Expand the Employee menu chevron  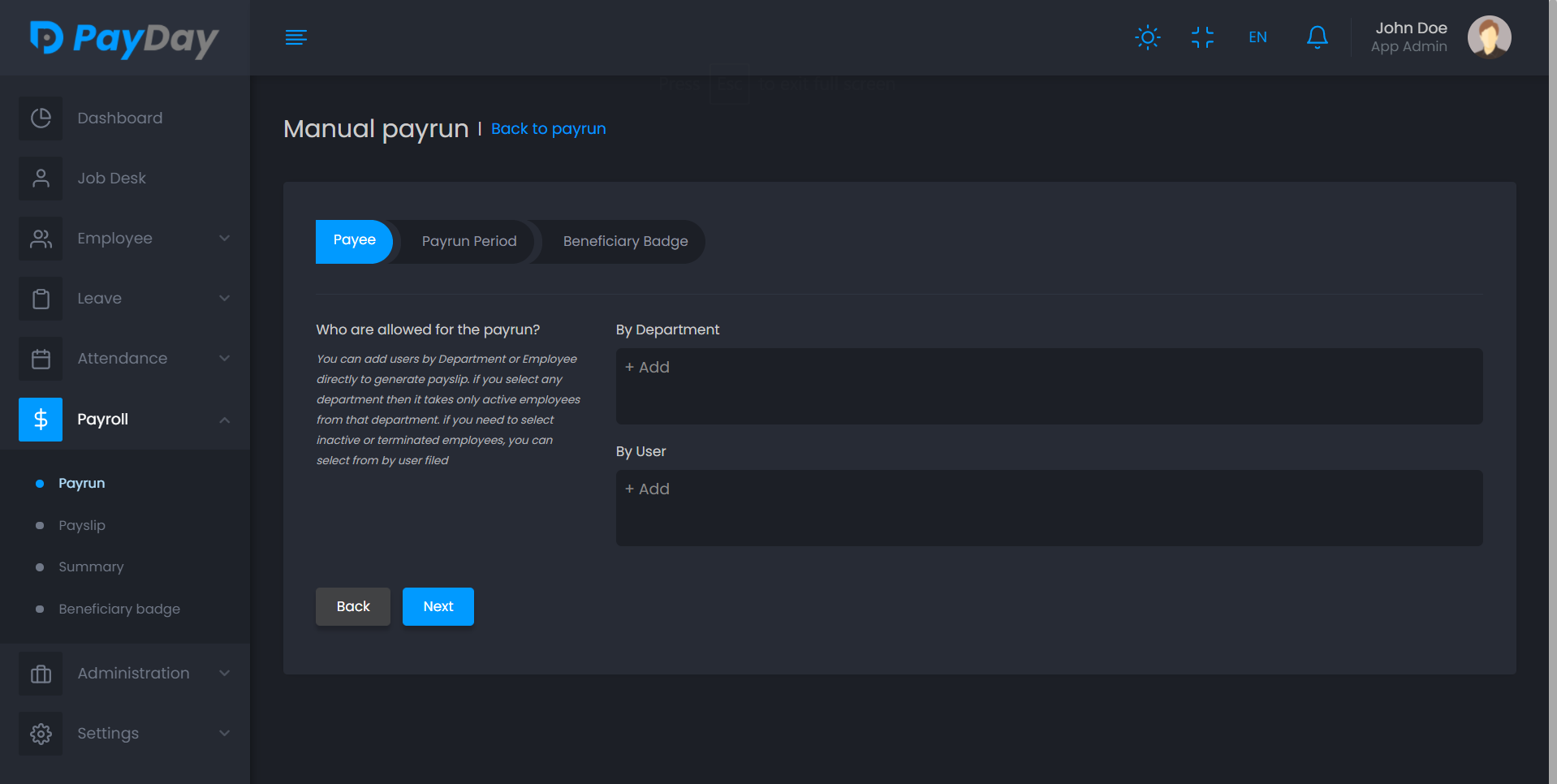(x=225, y=239)
